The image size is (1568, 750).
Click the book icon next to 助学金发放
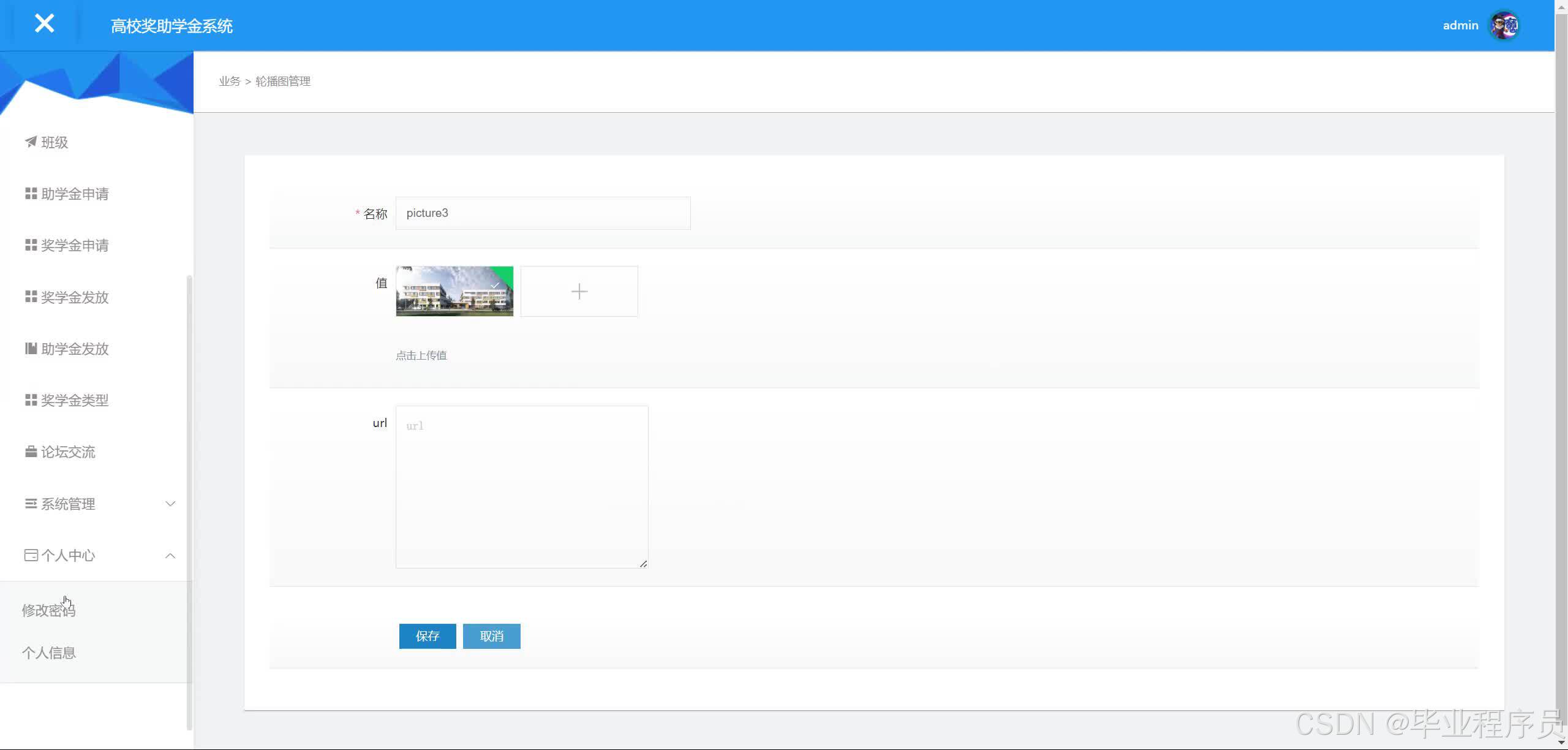[x=31, y=349]
